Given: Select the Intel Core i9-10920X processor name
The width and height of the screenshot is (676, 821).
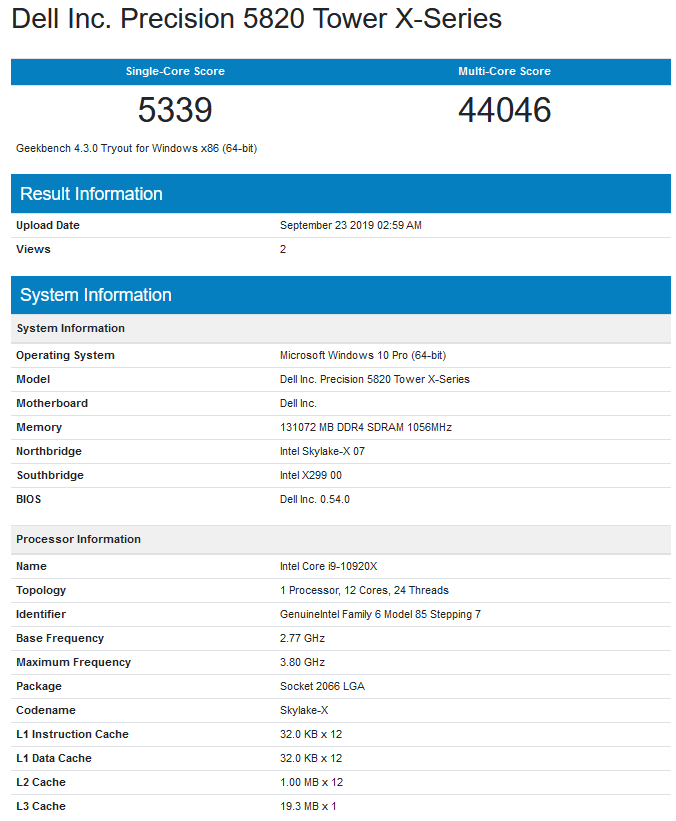Looking at the screenshot, I should (328, 566).
